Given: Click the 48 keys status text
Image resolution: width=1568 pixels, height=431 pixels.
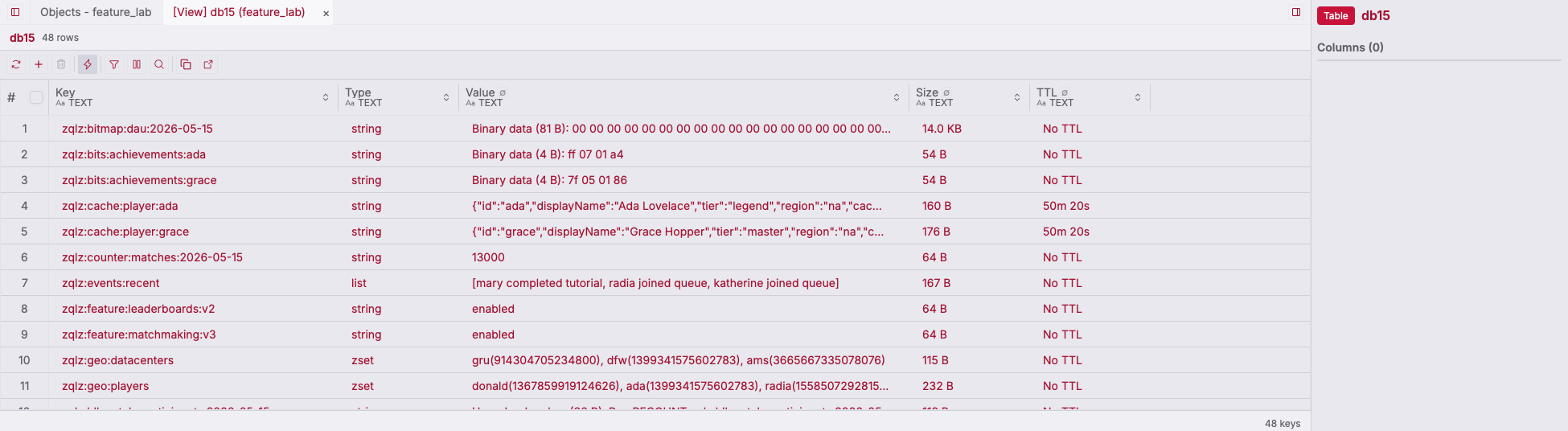Looking at the screenshot, I should (x=1283, y=423).
